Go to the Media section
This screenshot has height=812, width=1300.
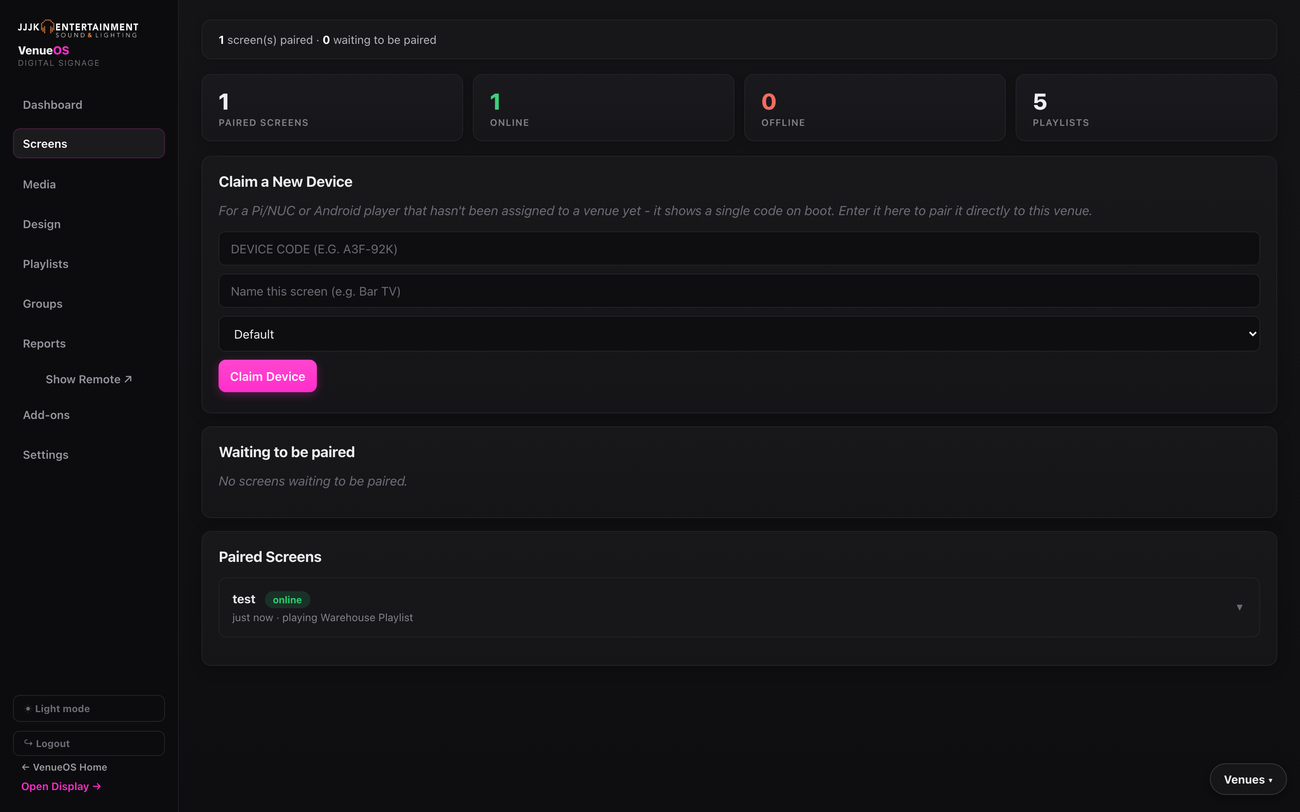(89, 184)
